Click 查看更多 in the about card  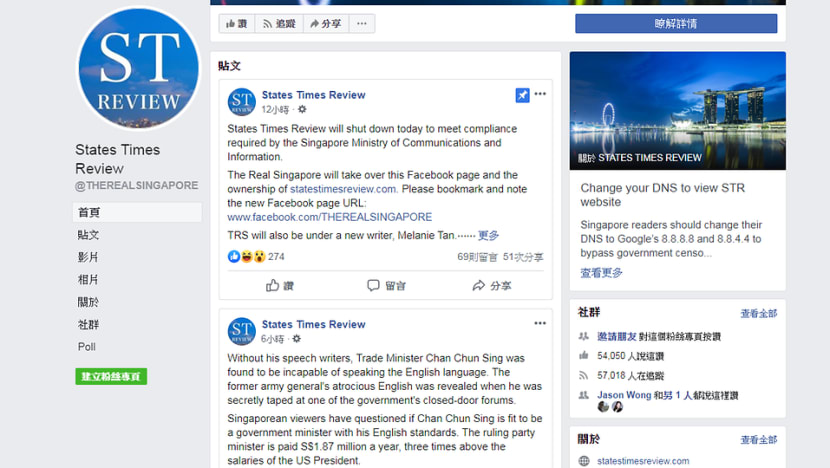601,273
